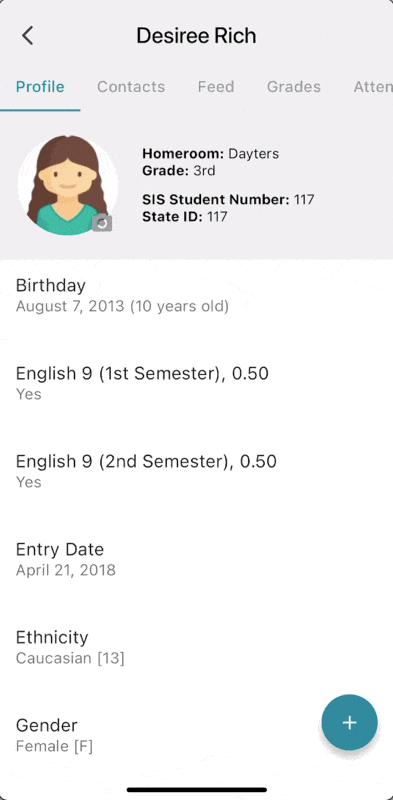
Task: Tap the floating plus button
Action: pos(350,722)
